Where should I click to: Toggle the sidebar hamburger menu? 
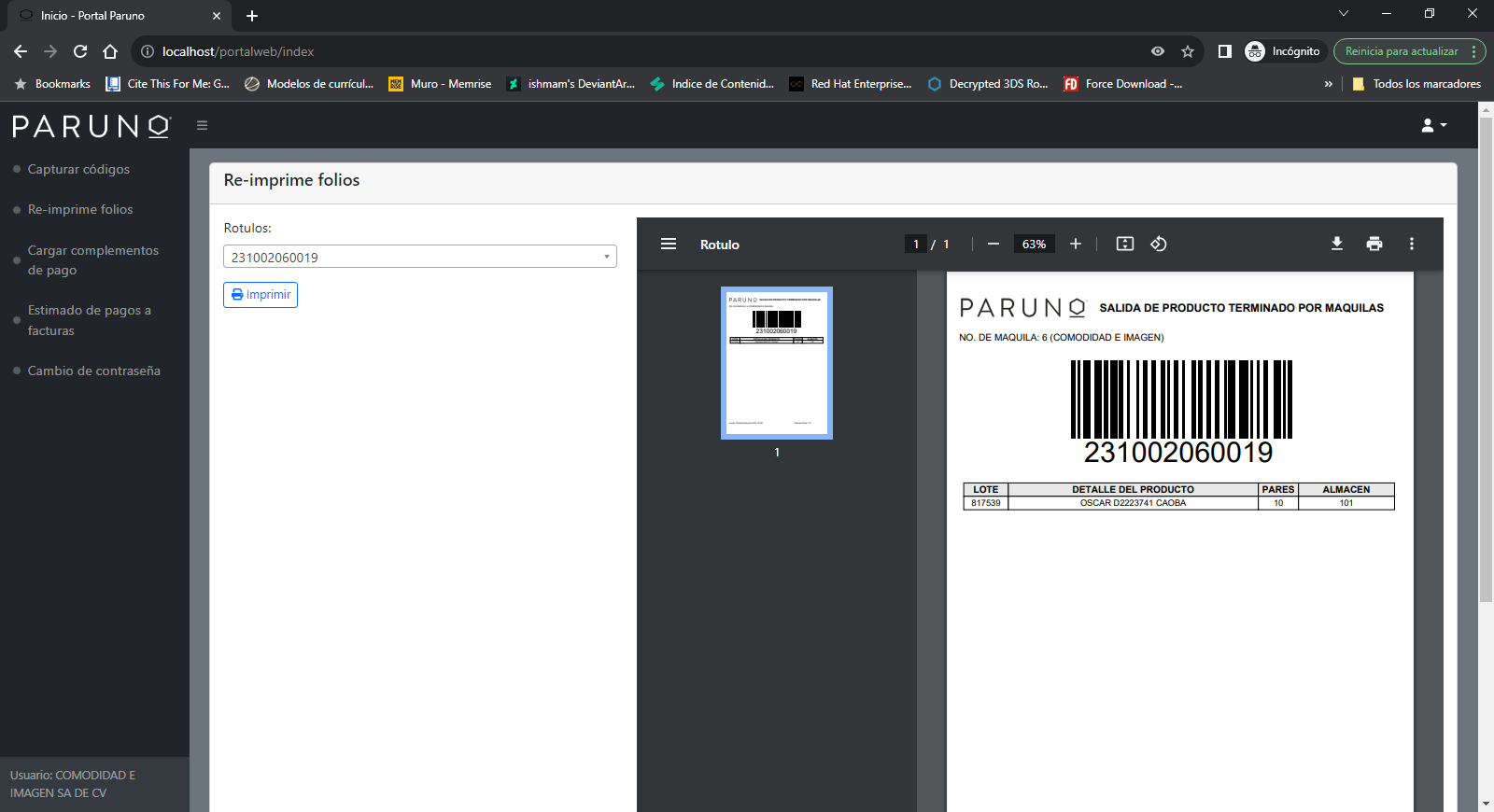202,125
